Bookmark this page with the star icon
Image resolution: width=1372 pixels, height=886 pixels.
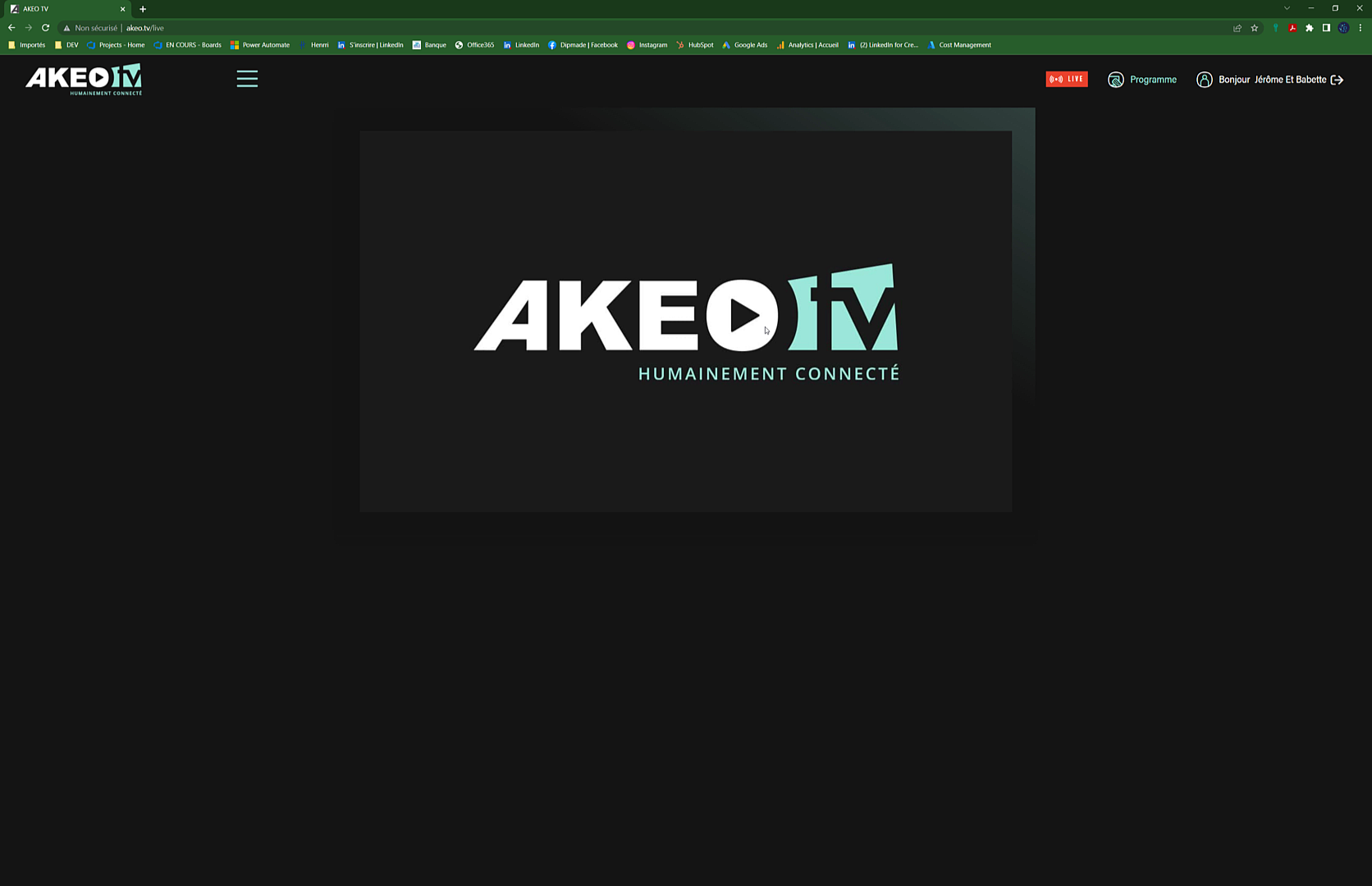click(x=1254, y=28)
